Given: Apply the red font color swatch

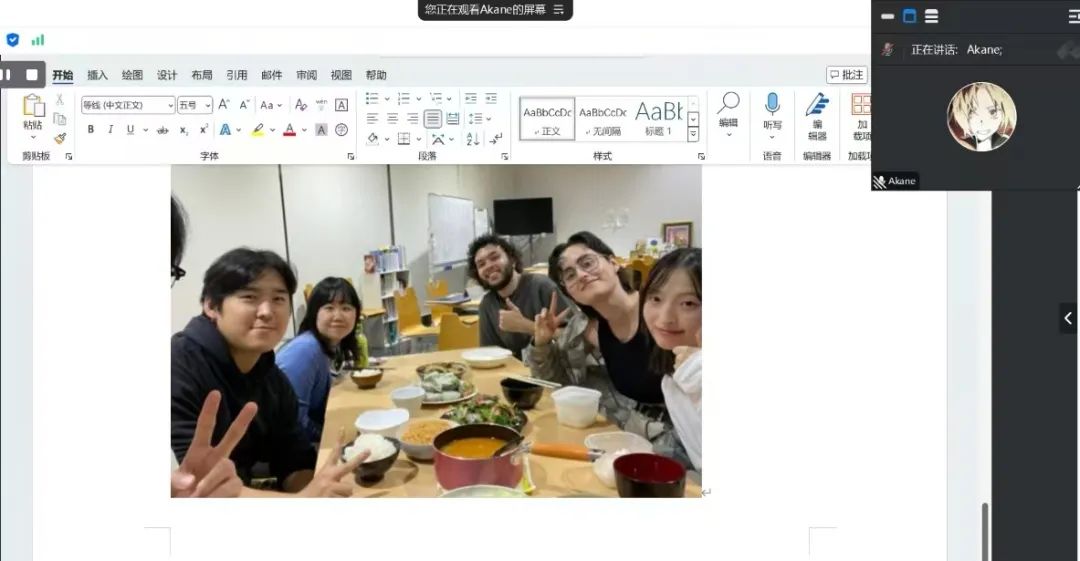Looking at the screenshot, I should pyautogui.click(x=289, y=130).
